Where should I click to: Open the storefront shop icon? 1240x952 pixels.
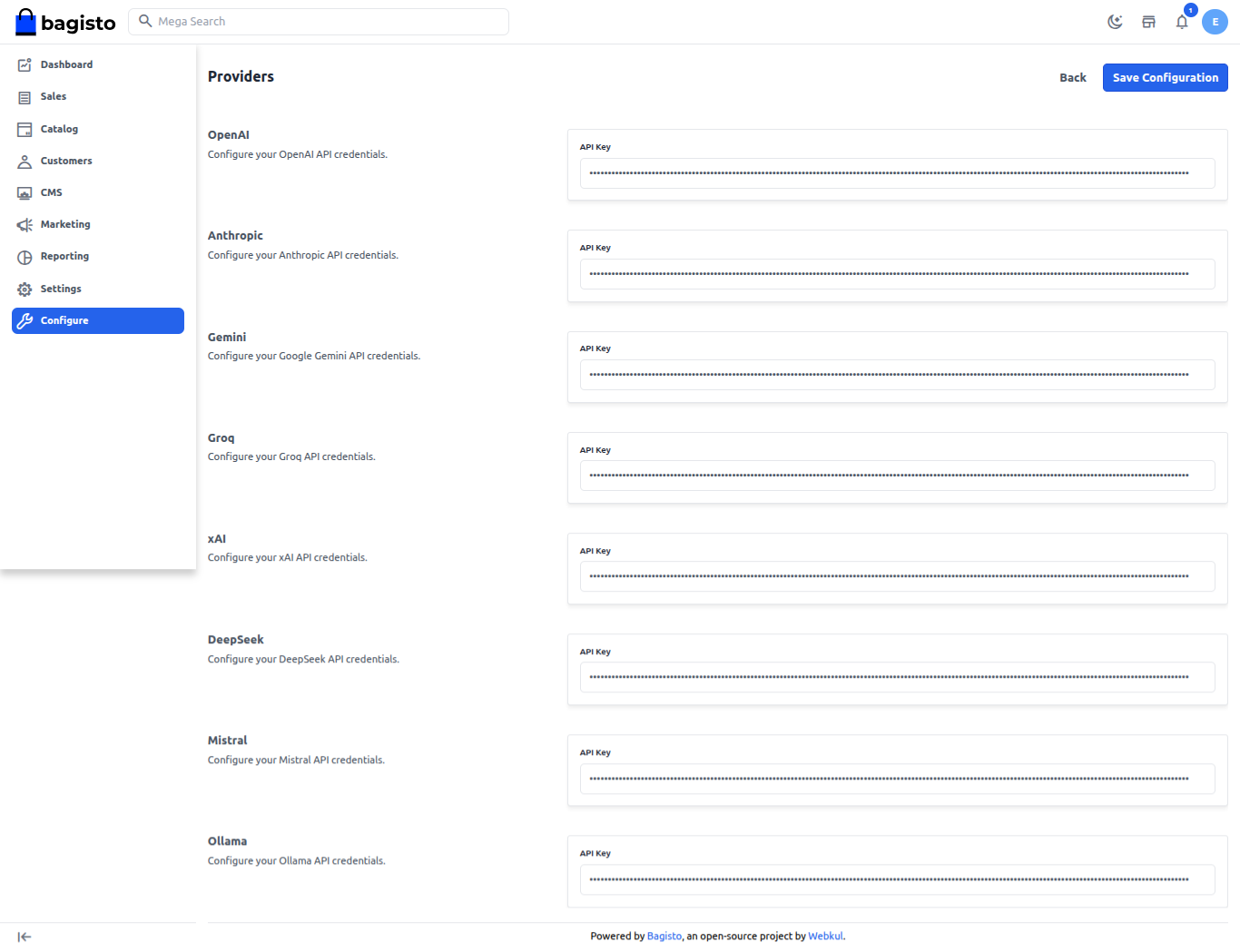1148,22
